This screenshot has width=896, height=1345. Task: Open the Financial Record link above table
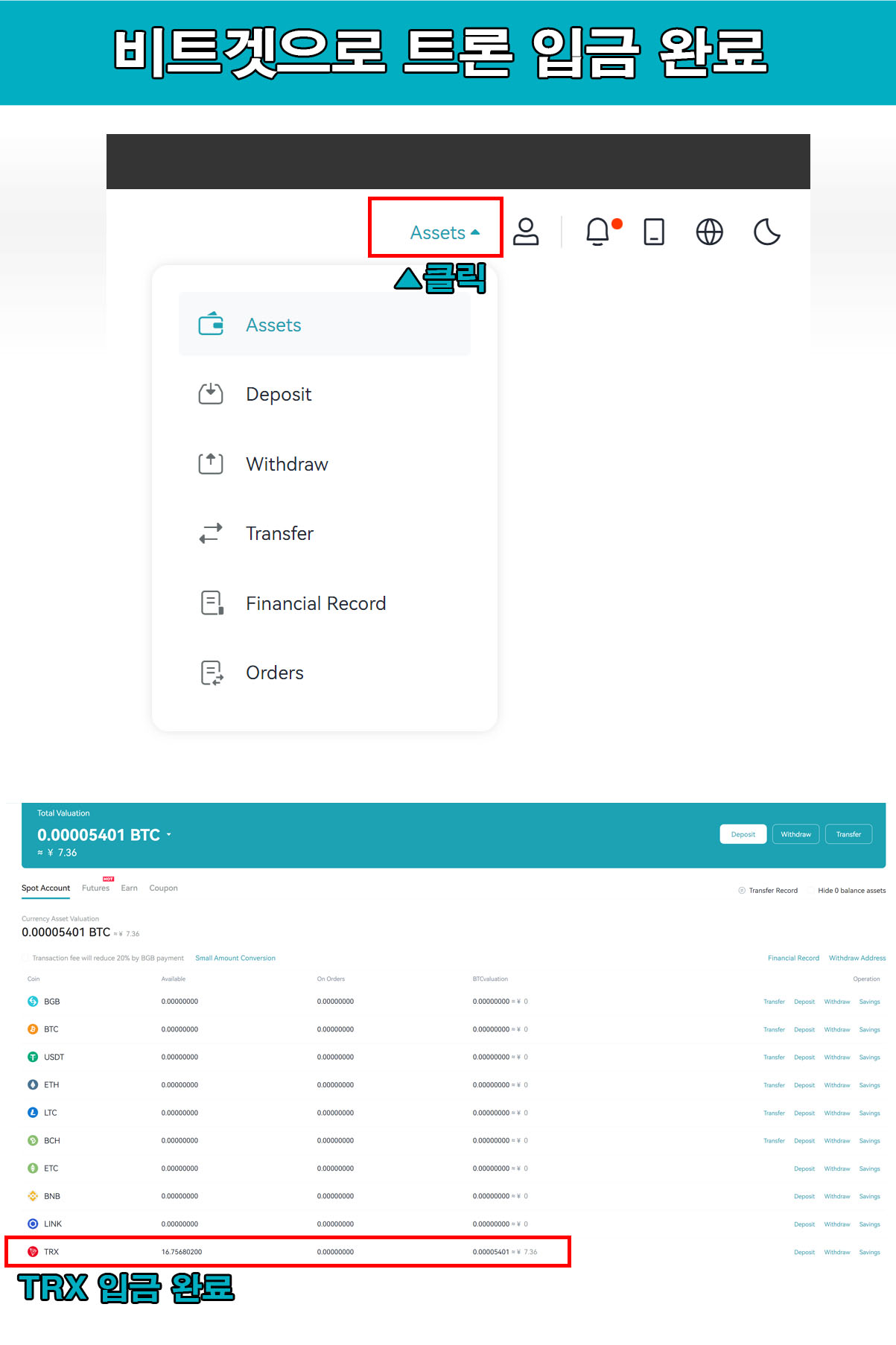coord(793,958)
